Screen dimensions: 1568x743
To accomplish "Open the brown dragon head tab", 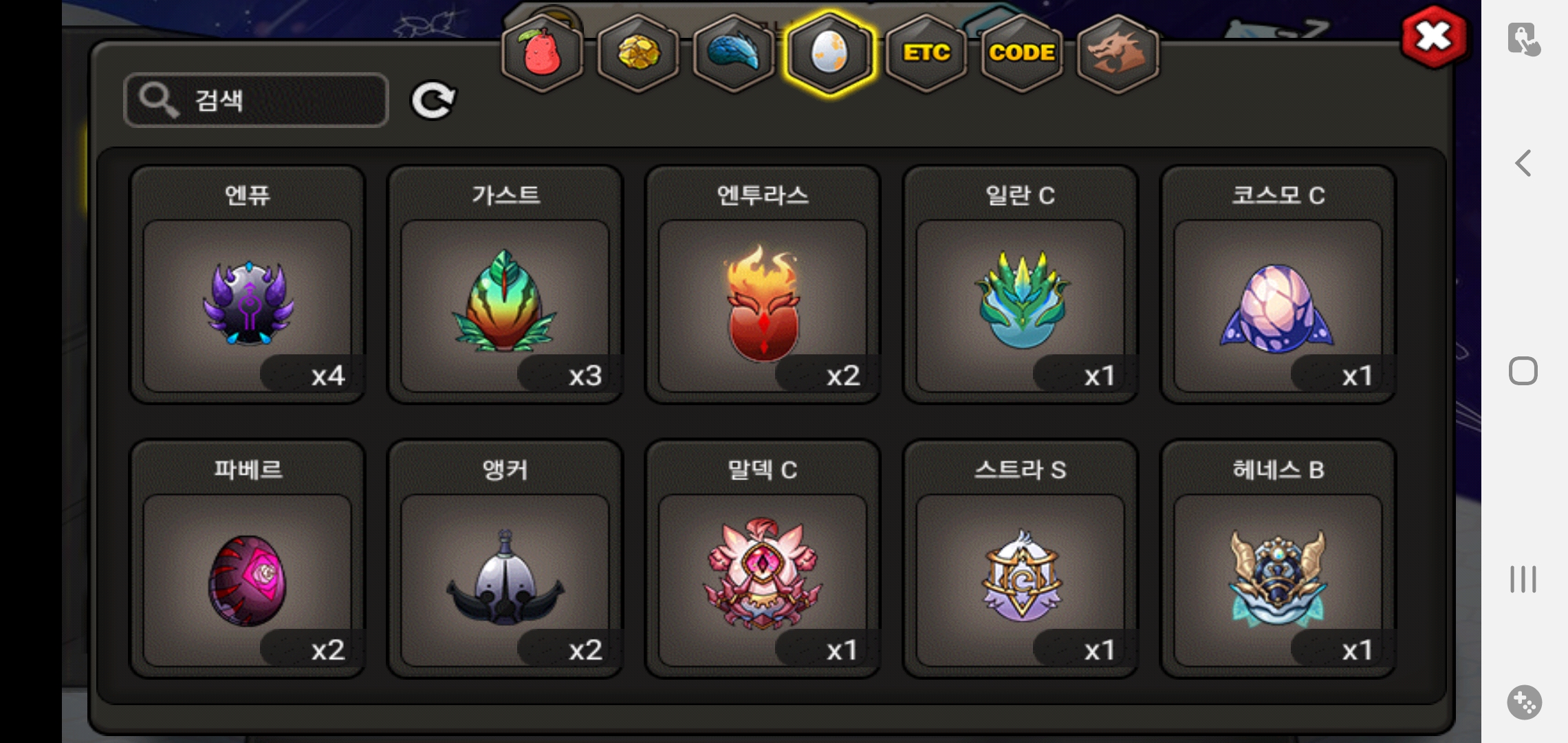I will (x=1118, y=54).
